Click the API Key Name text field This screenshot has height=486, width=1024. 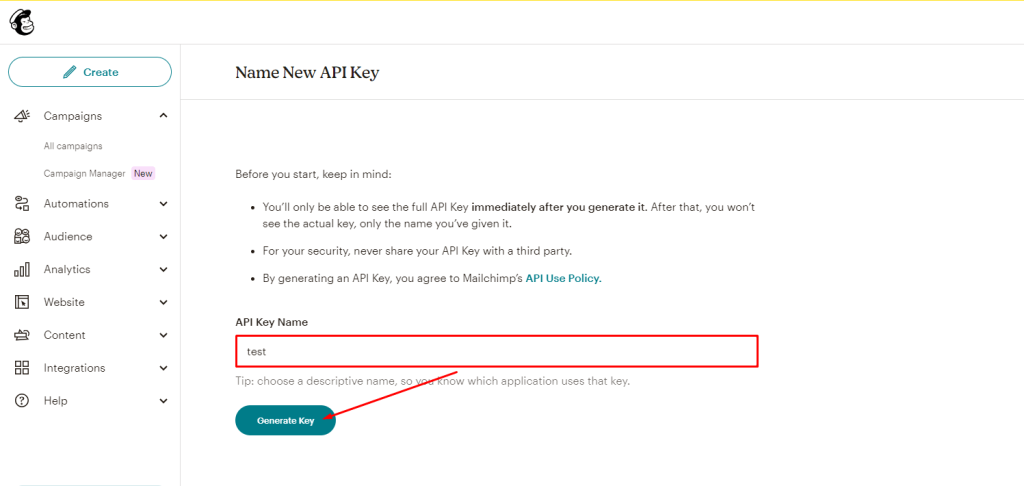496,351
